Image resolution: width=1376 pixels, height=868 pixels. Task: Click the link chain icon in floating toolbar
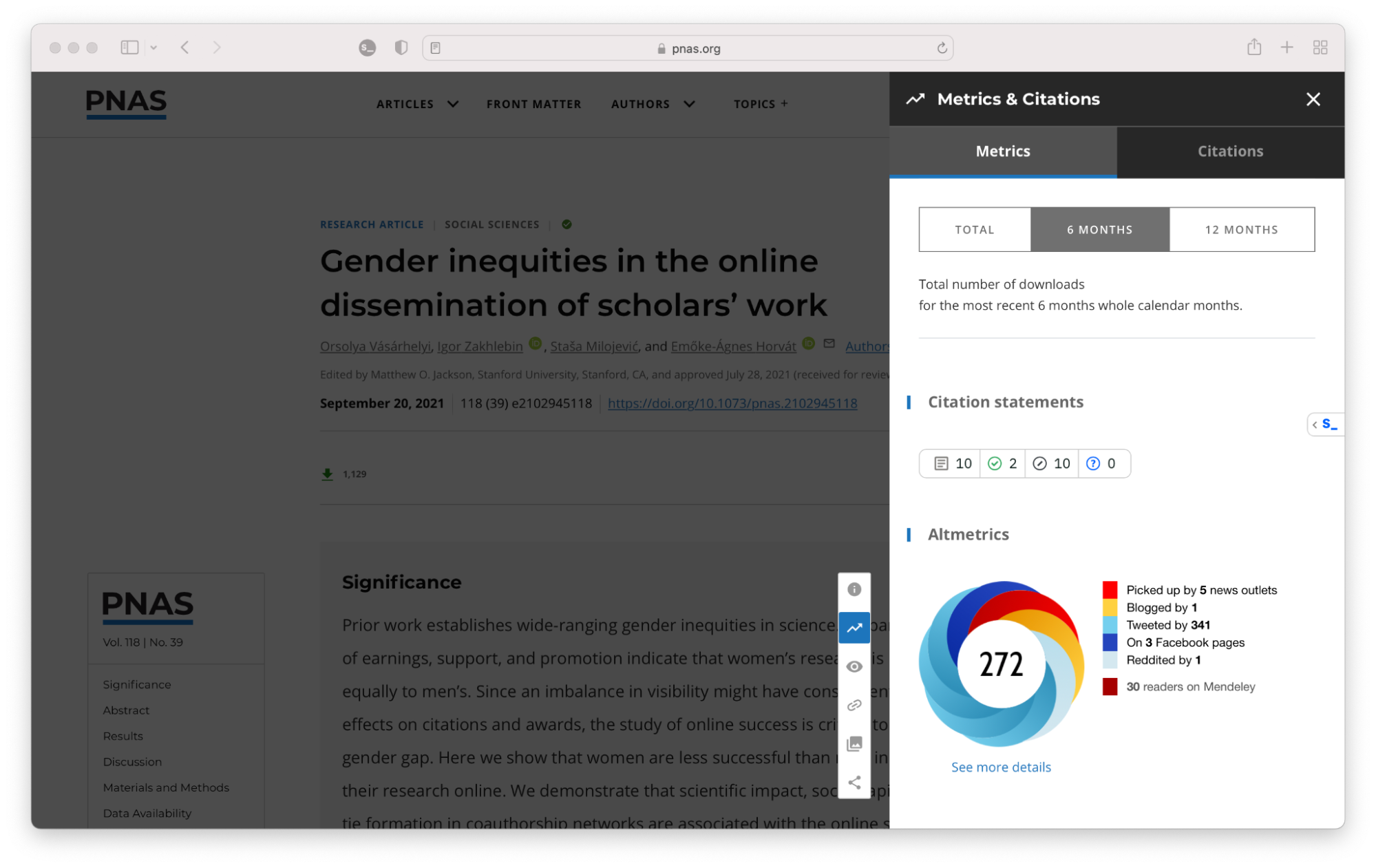854,705
